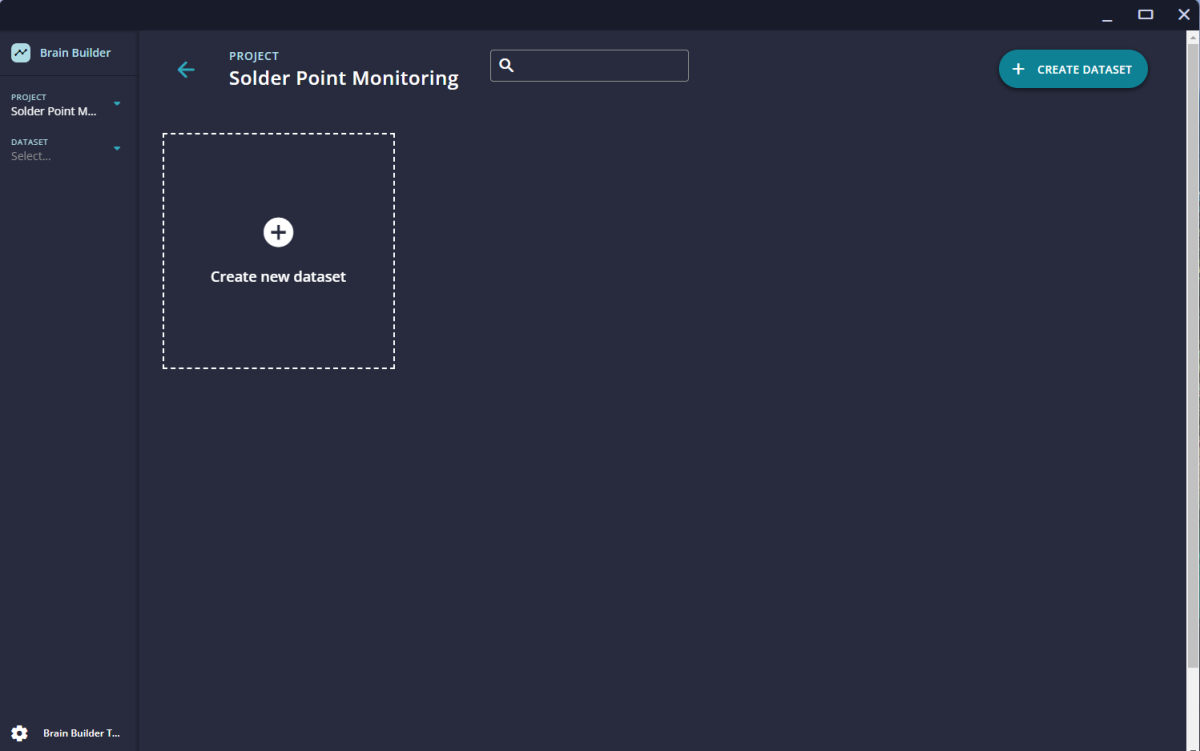This screenshot has width=1200, height=751.
Task: Click the Brain Builder title text
Action: tap(75, 53)
